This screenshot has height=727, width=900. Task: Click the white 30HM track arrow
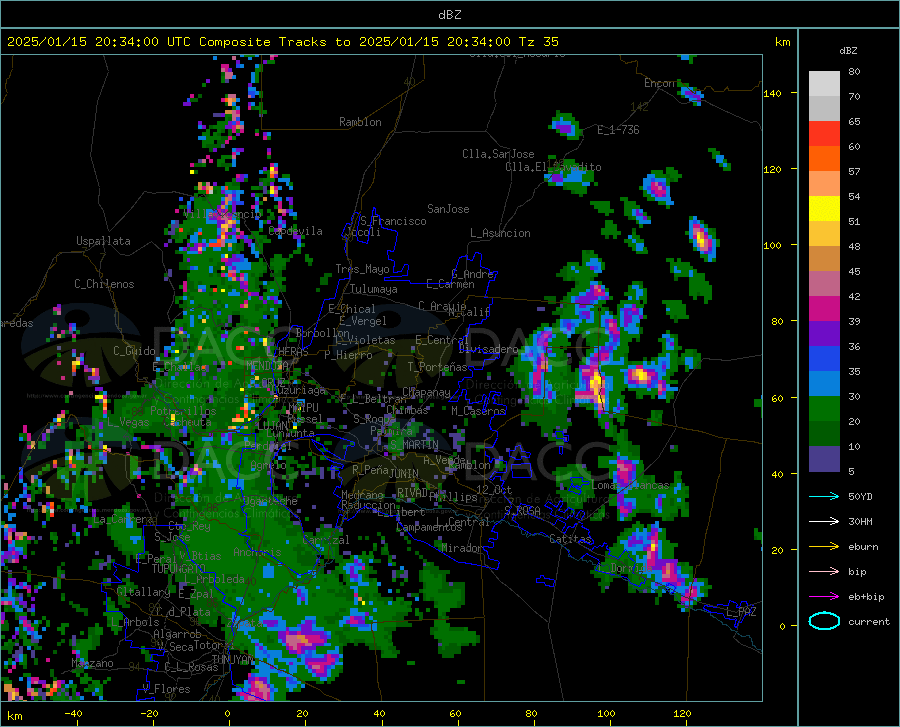coord(824,521)
